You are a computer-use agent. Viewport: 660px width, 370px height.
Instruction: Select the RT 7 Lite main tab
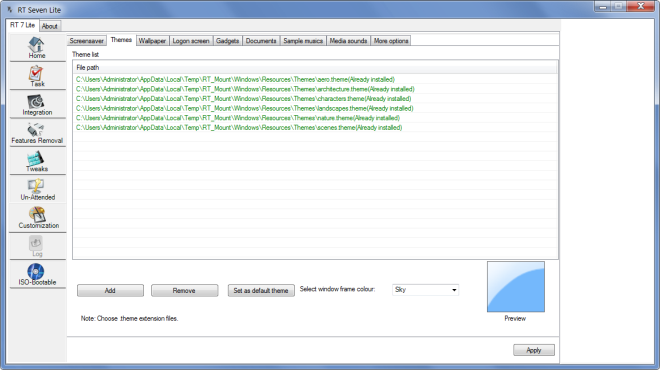tap(22, 25)
